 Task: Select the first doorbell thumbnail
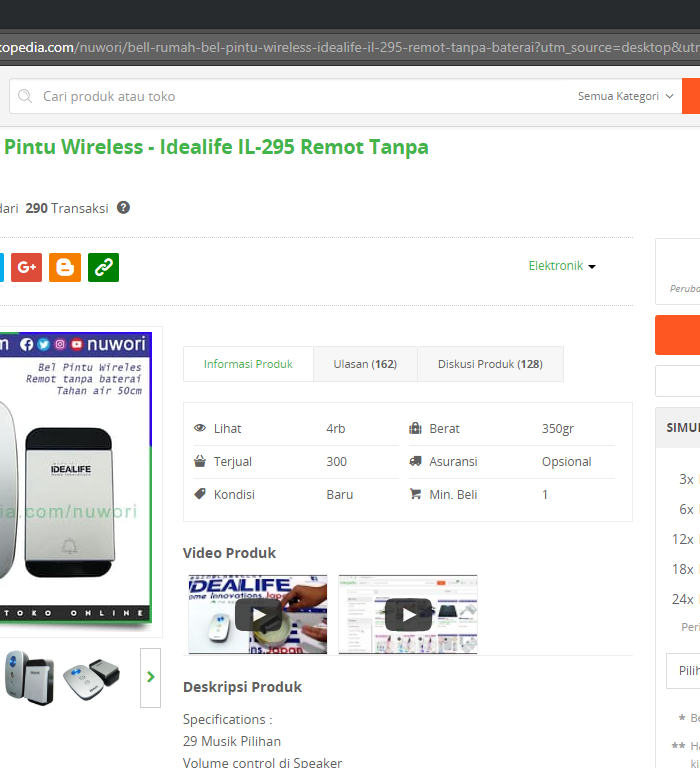[29, 678]
